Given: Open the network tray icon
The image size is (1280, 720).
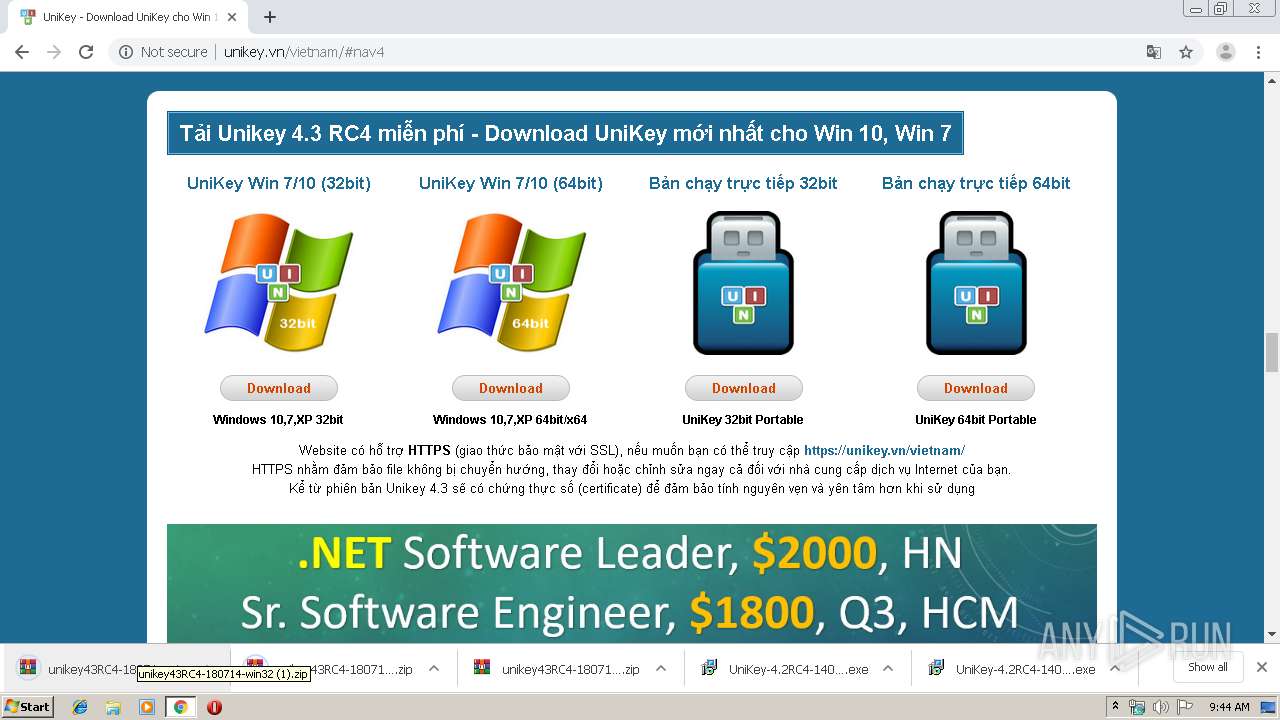Looking at the screenshot, I should [1137, 707].
